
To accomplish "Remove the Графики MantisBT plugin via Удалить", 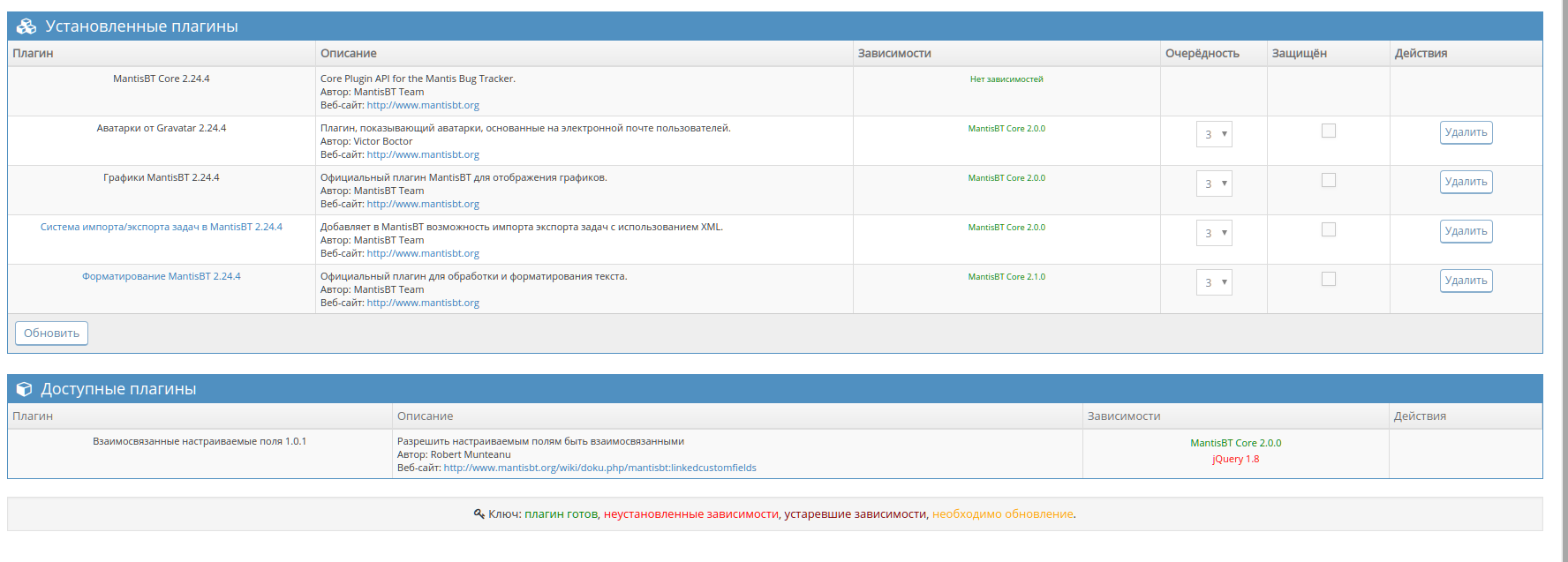I will pos(1466,182).
